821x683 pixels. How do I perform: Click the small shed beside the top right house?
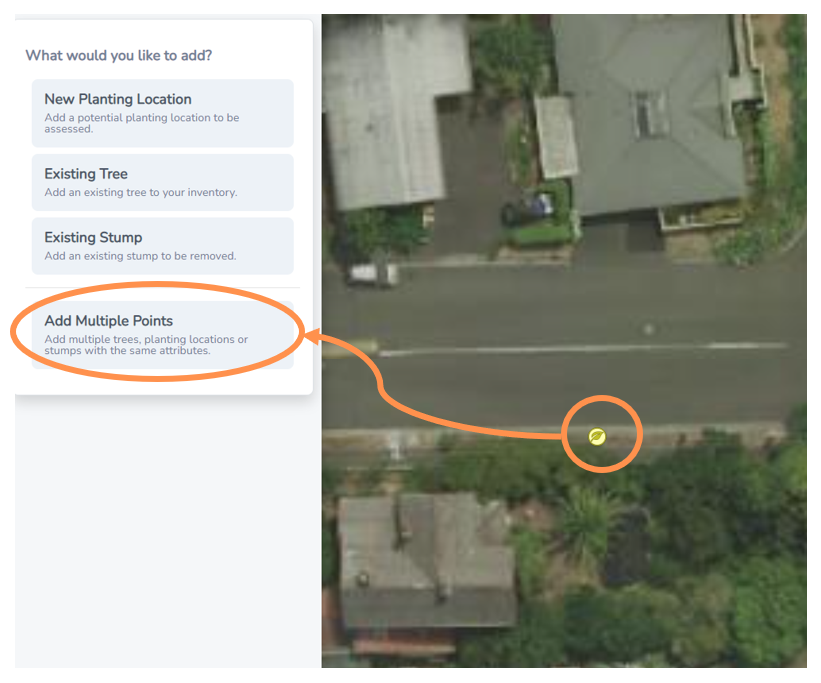(557, 137)
